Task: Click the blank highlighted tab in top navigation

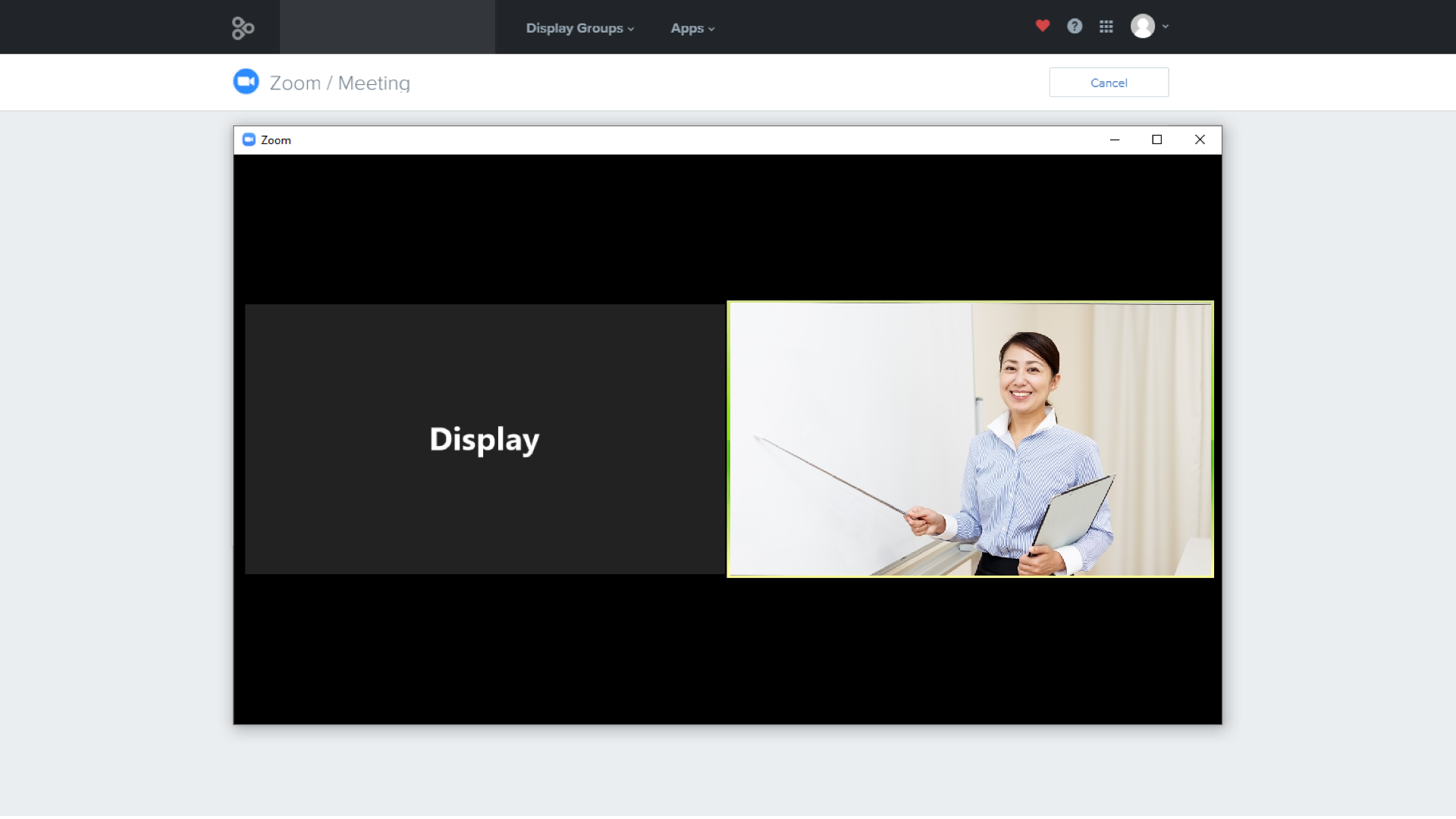Action: coord(388,27)
